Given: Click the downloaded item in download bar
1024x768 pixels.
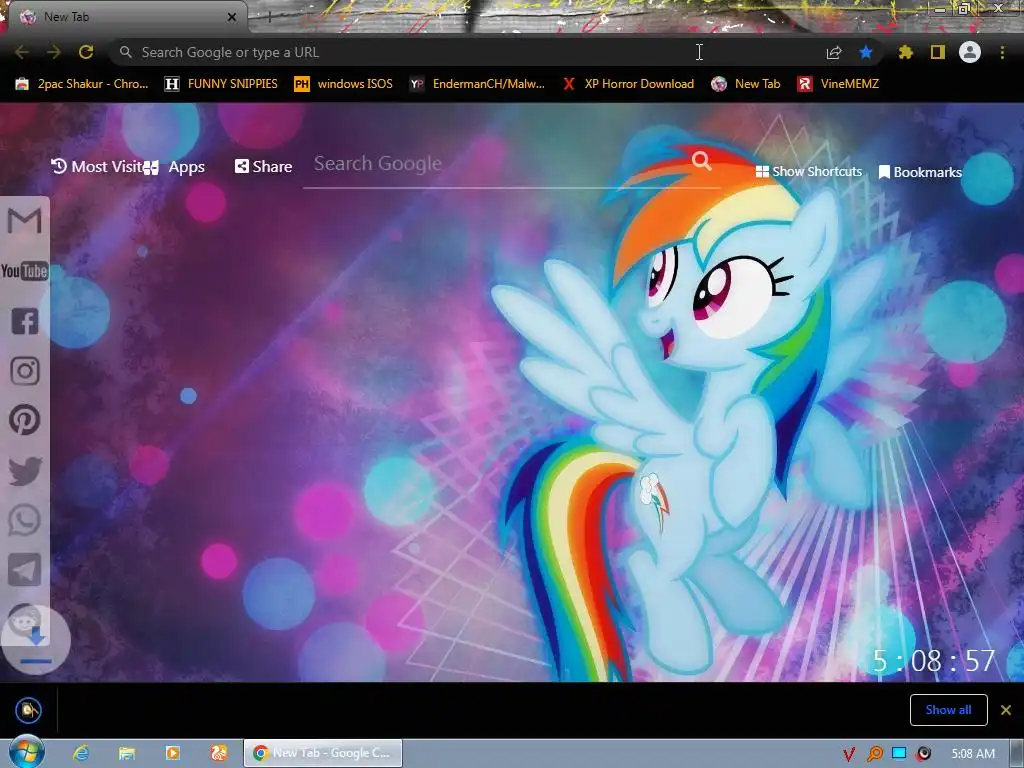Looking at the screenshot, I should pyautogui.click(x=29, y=710).
